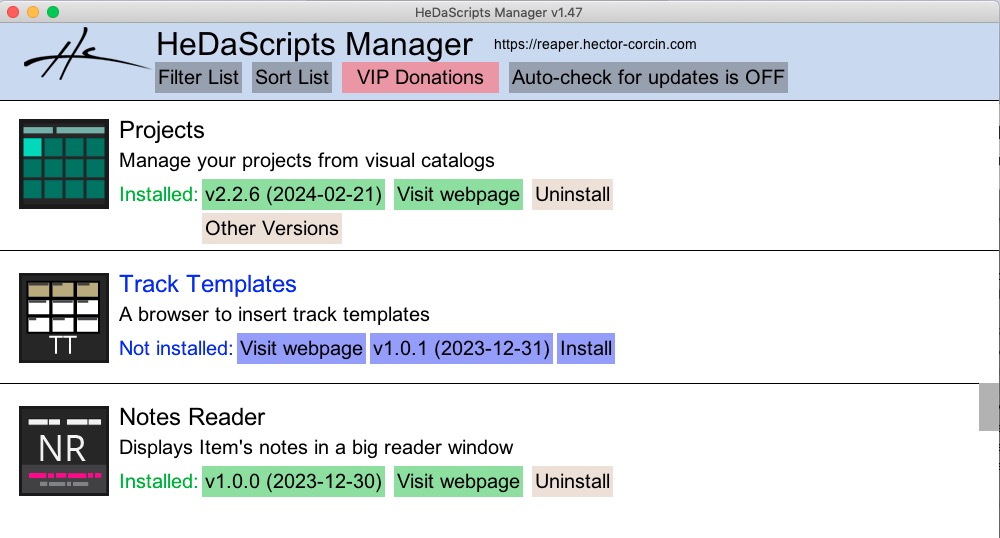Show Other Versions of Projects

pos(272,228)
